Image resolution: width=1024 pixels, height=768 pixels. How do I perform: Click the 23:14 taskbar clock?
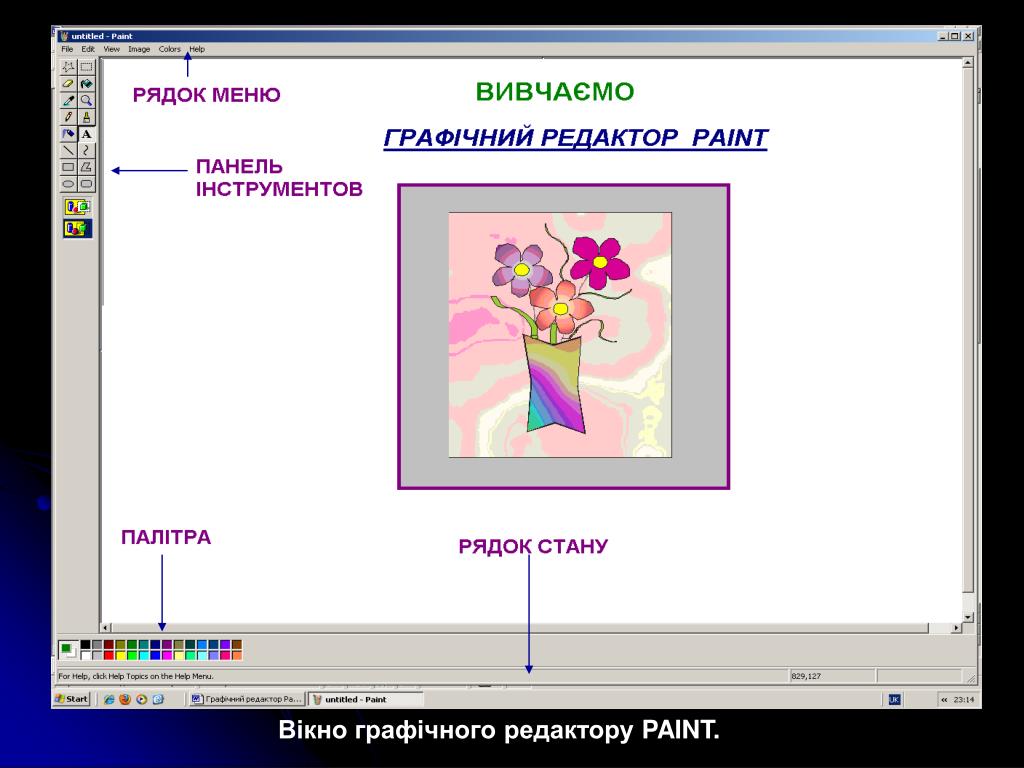(963, 699)
